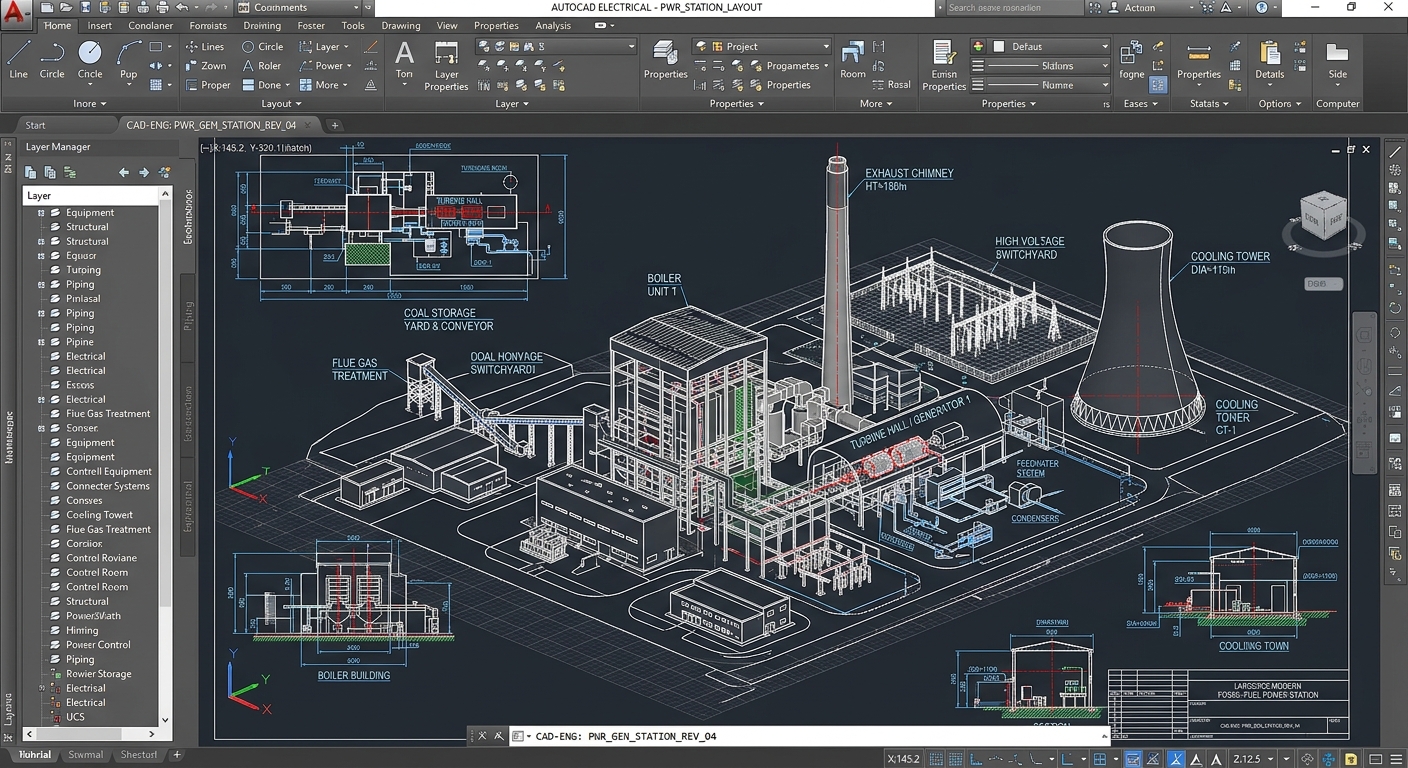Select the Shestorl layout tab at bottom
This screenshot has width=1408, height=768.
(138, 755)
